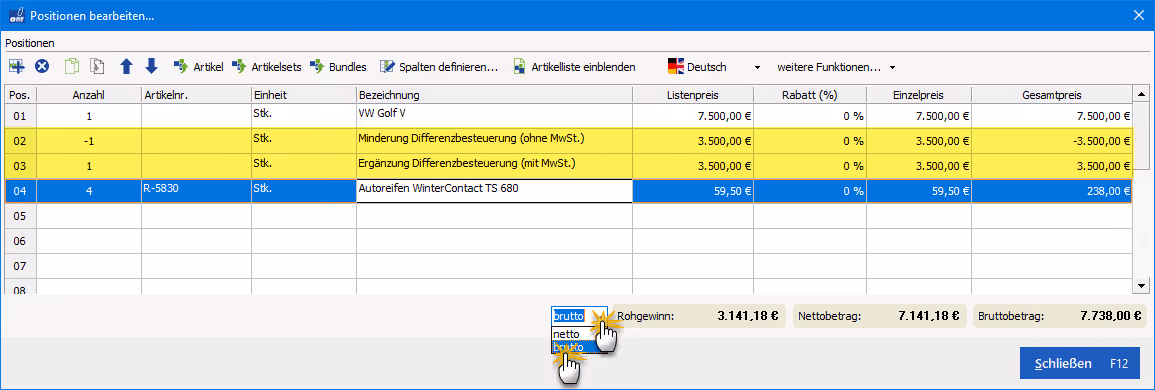Click the Rabatt (%) column header
This screenshot has width=1155, height=390.
810,94
